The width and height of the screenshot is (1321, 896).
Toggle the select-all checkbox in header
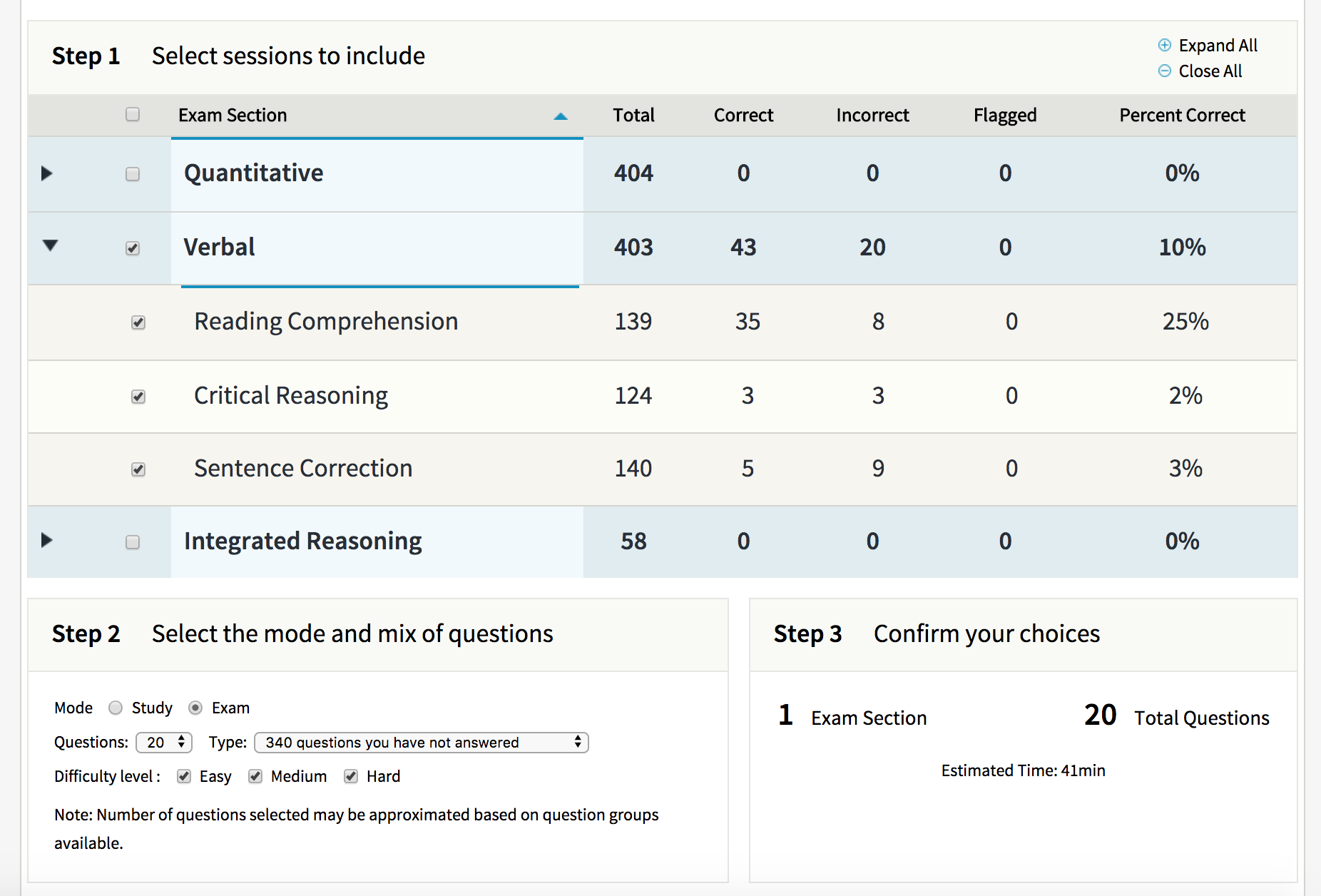coord(133,114)
